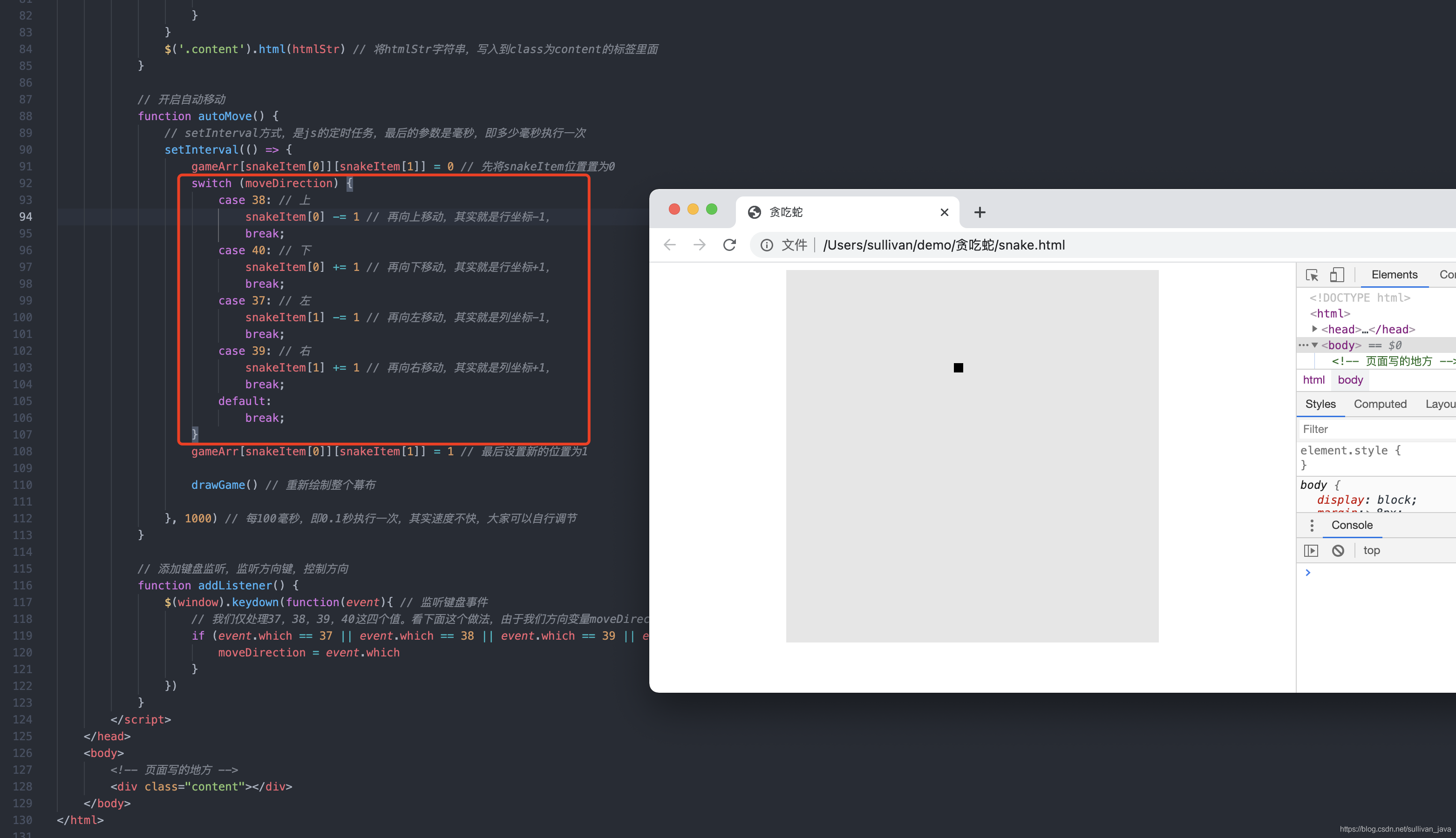Click the addListener function name in editor
Viewport: 1456px width, 838px height.
pyautogui.click(x=235, y=585)
